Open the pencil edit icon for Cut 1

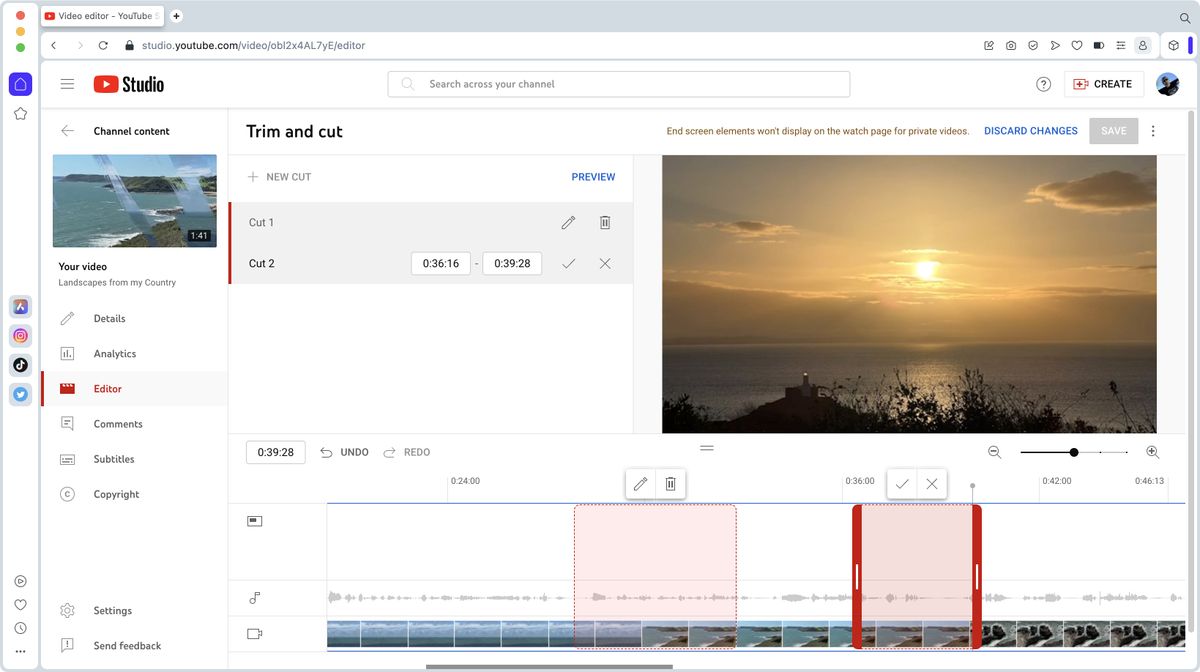point(568,222)
